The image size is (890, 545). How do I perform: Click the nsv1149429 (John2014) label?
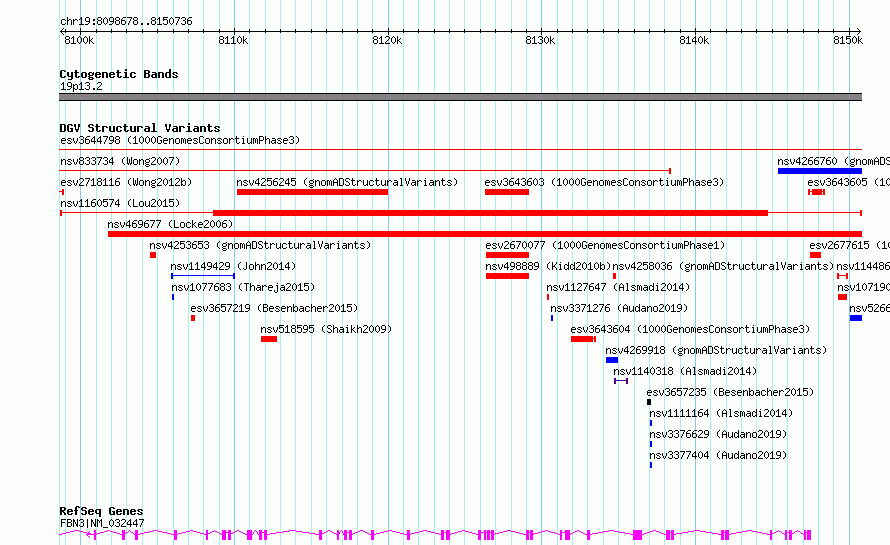(233, 266)
